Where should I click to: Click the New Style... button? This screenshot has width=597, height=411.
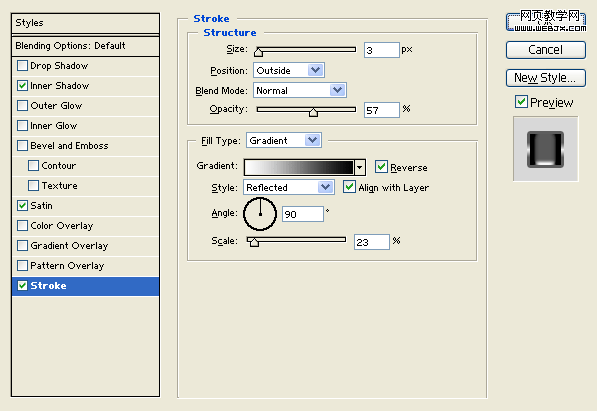point(546,78)
